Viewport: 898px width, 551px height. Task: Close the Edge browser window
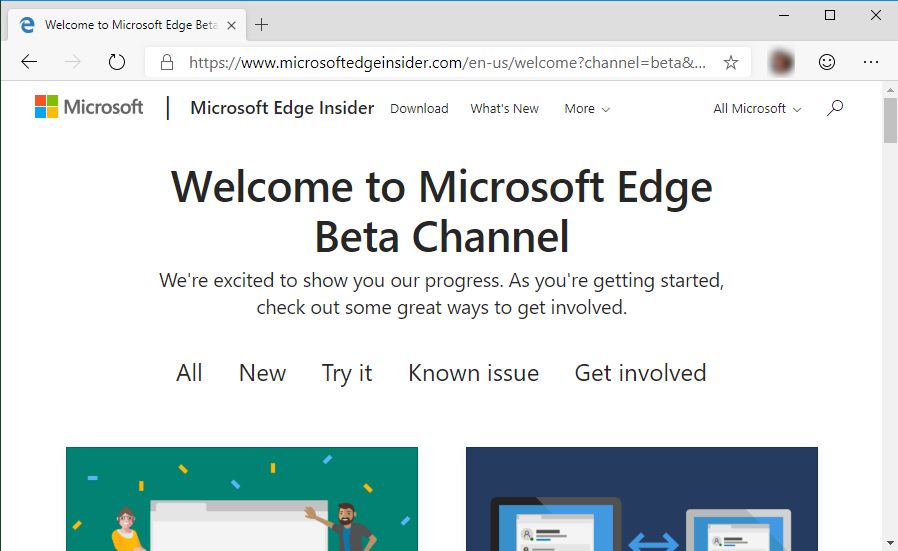pyautogui.click(x=876, y=15)
